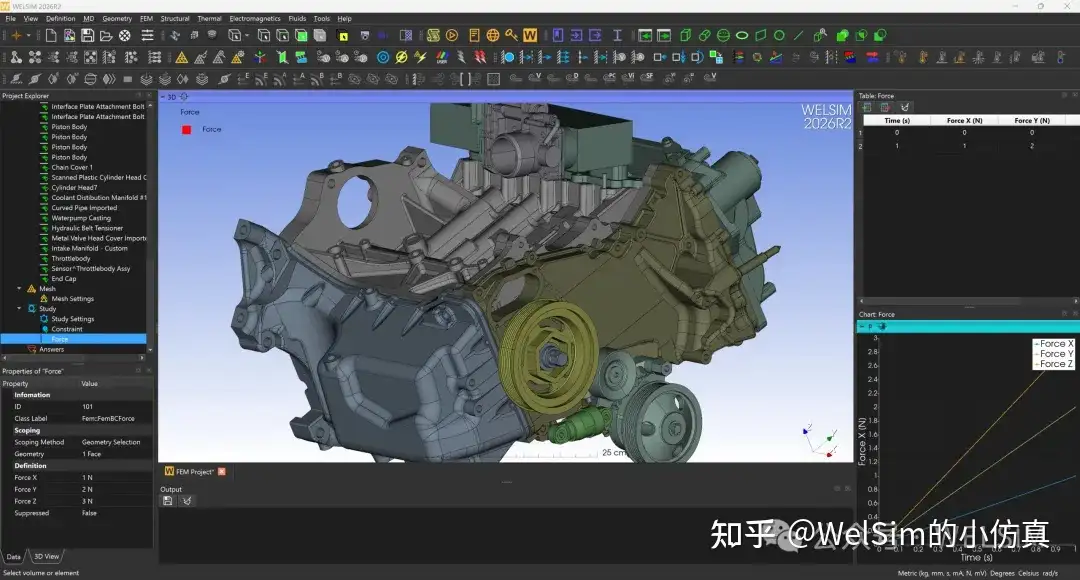Click the green boolean union icon

tap(842, 35)
